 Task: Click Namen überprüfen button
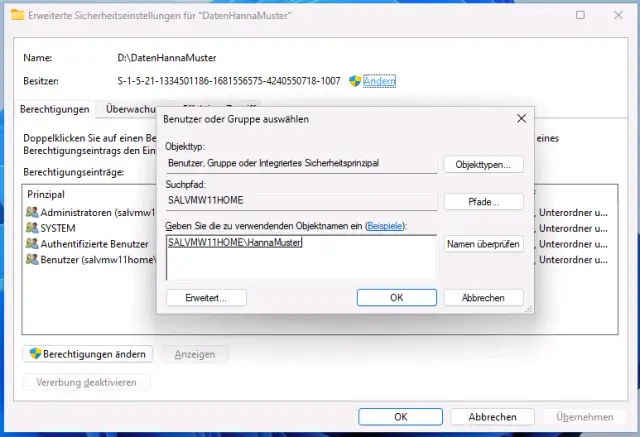[x=483, y=244]
